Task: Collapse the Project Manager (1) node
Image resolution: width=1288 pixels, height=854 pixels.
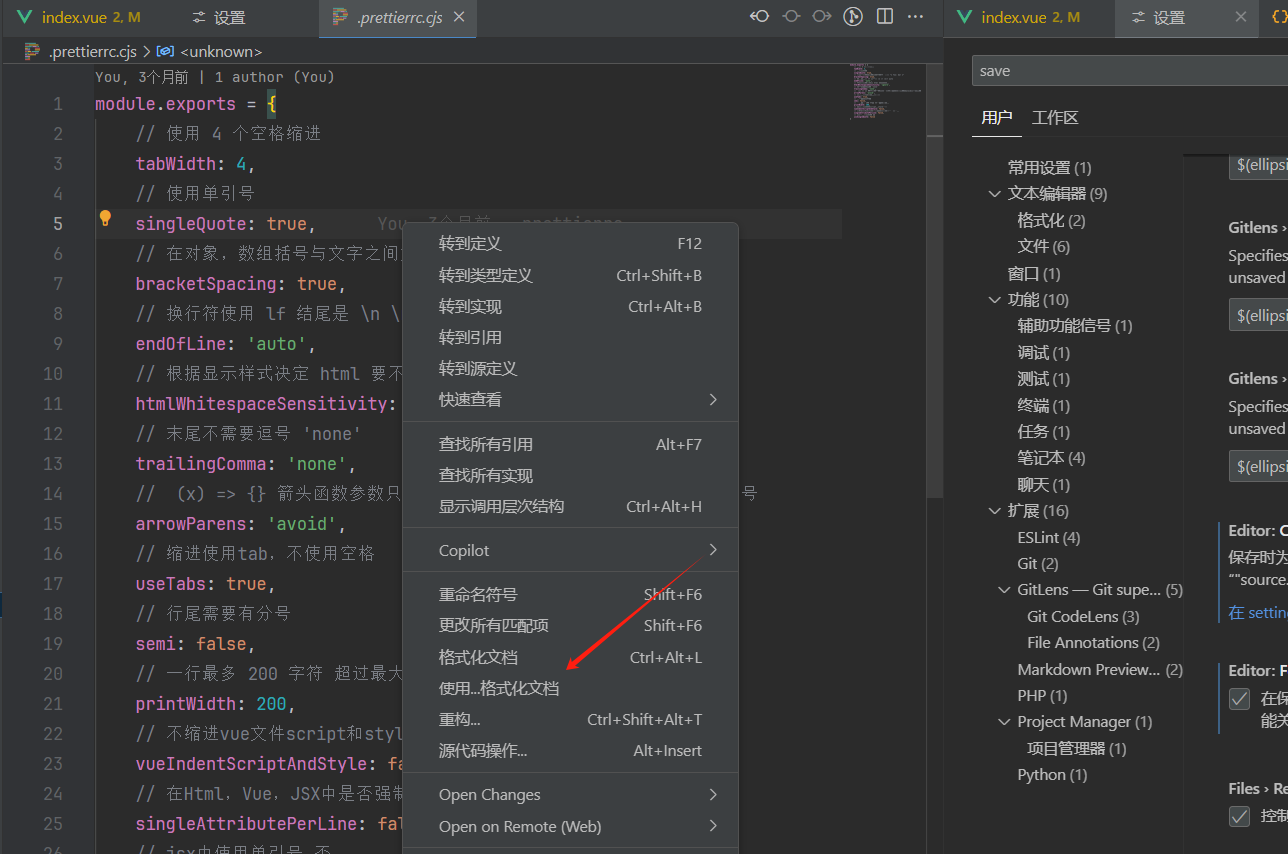Action: (1004, 722)
